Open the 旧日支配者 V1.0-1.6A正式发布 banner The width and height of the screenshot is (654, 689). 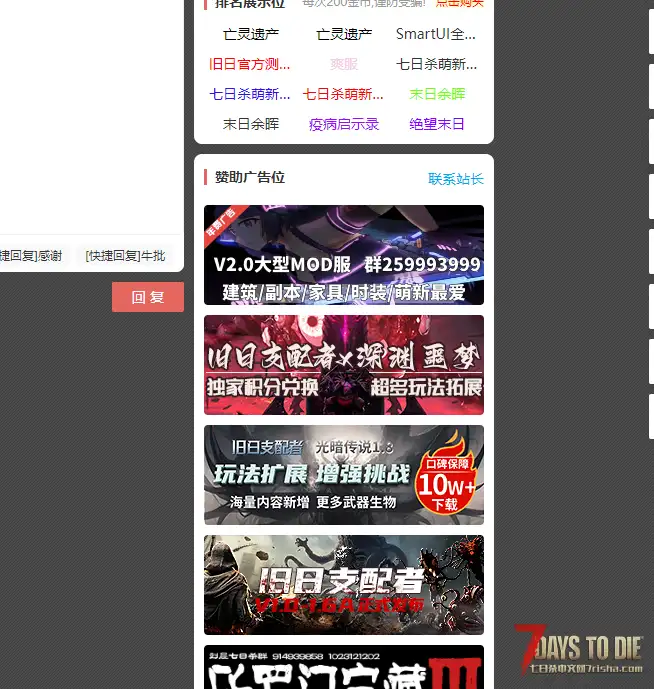344,585
